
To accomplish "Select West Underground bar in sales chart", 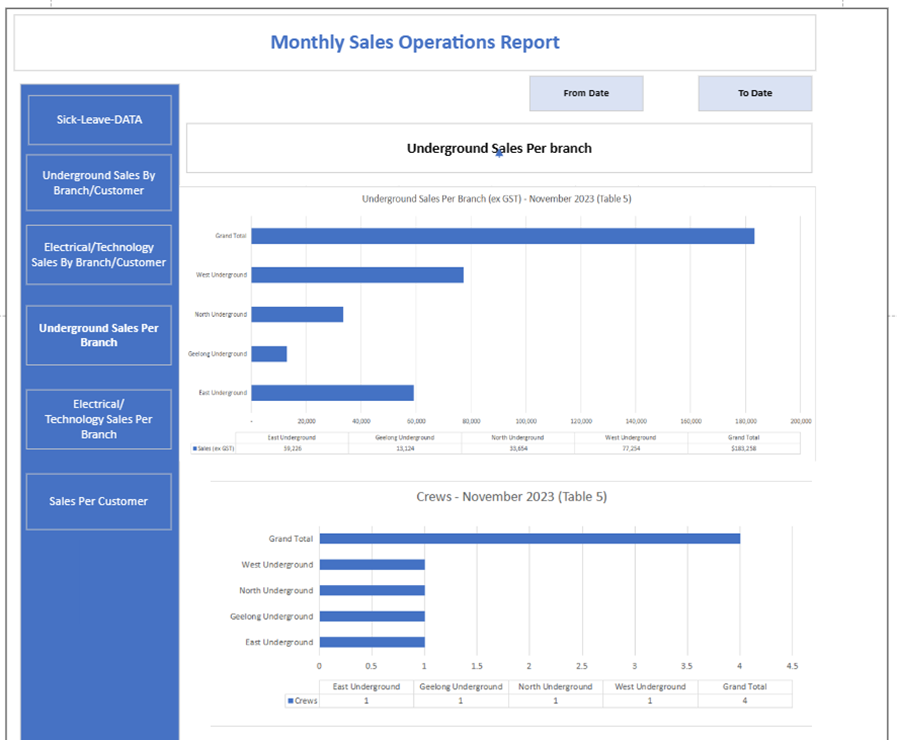I will pyautogui.click(x=357, y=275).
